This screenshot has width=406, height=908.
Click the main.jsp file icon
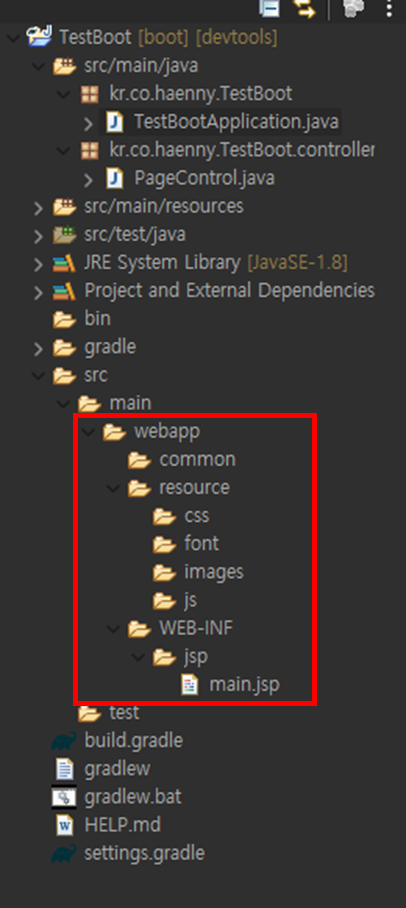point(189,685)
